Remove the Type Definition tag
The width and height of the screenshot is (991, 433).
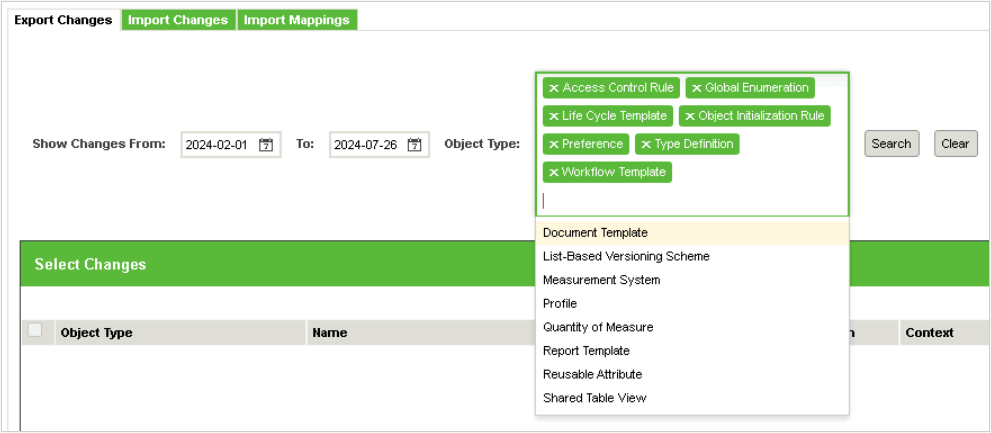(x=646, y=145)
